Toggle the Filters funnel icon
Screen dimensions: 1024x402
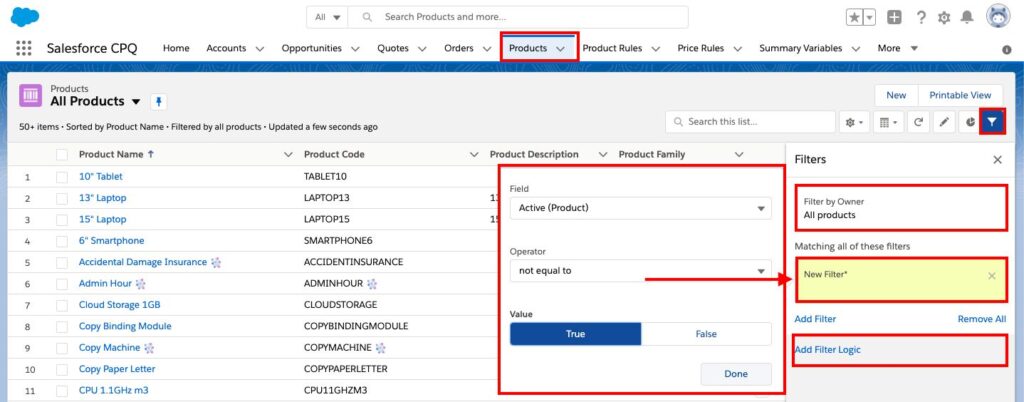click(993, 122)
